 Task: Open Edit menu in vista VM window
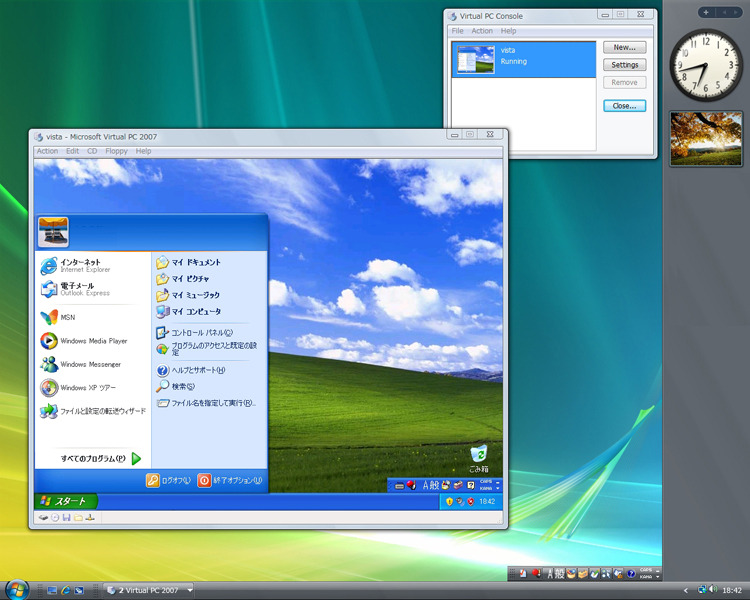click(73, 151)
